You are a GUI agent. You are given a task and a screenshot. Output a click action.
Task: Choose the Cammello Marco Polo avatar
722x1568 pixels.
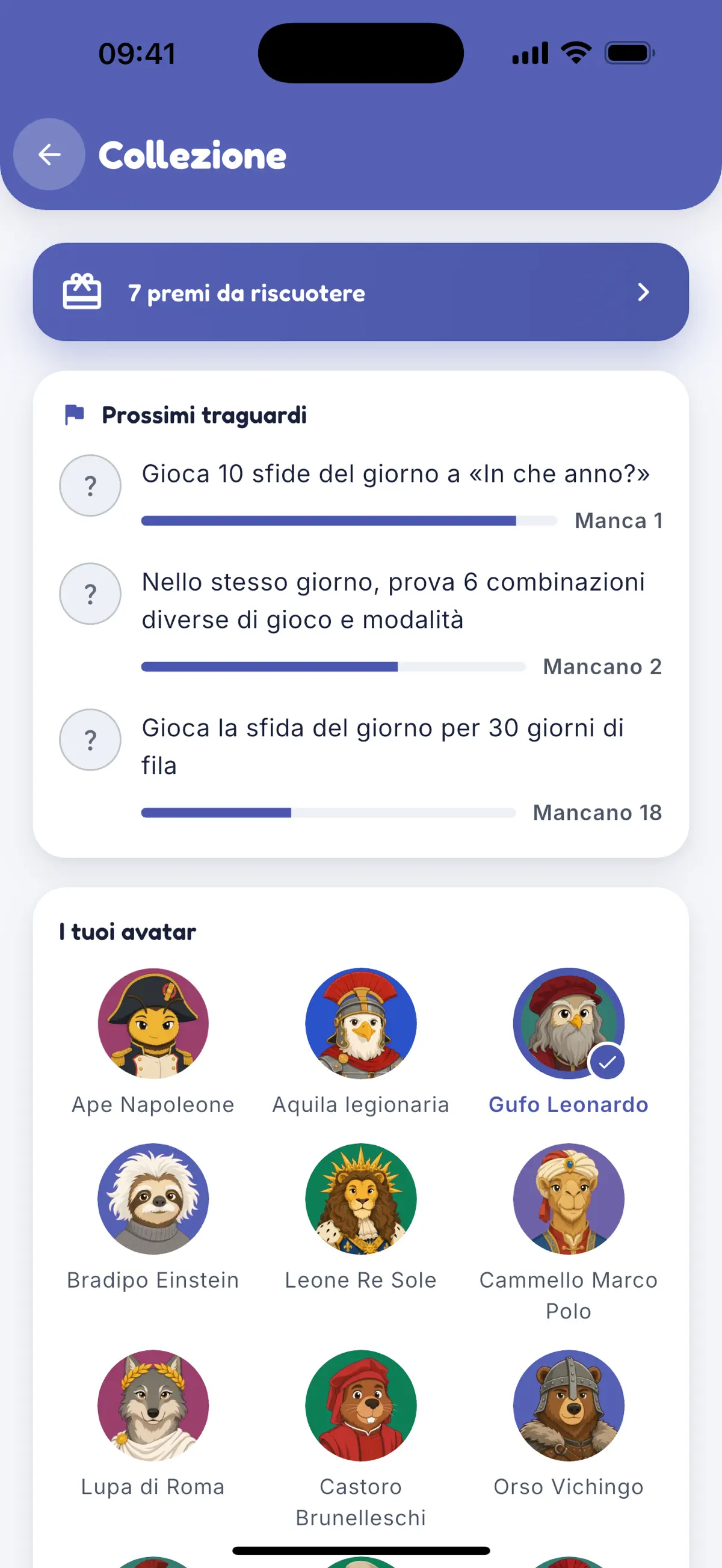[x=569, y=1199]
